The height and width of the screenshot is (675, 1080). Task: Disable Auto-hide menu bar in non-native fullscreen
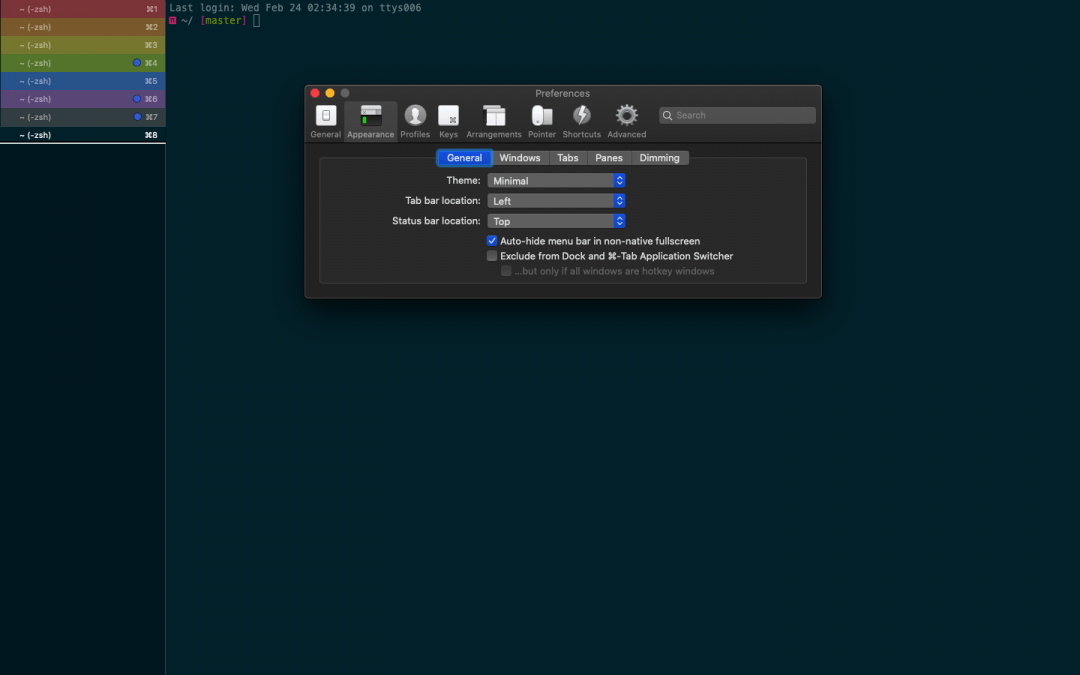pyautogui.click(x=492, y=240)
